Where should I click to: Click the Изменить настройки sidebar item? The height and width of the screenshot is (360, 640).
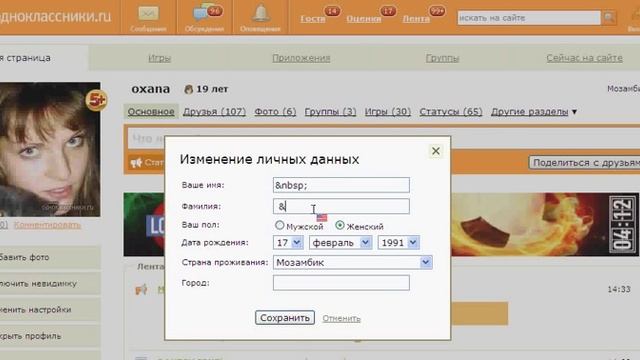pyautogui.click(x=50, y=310)
